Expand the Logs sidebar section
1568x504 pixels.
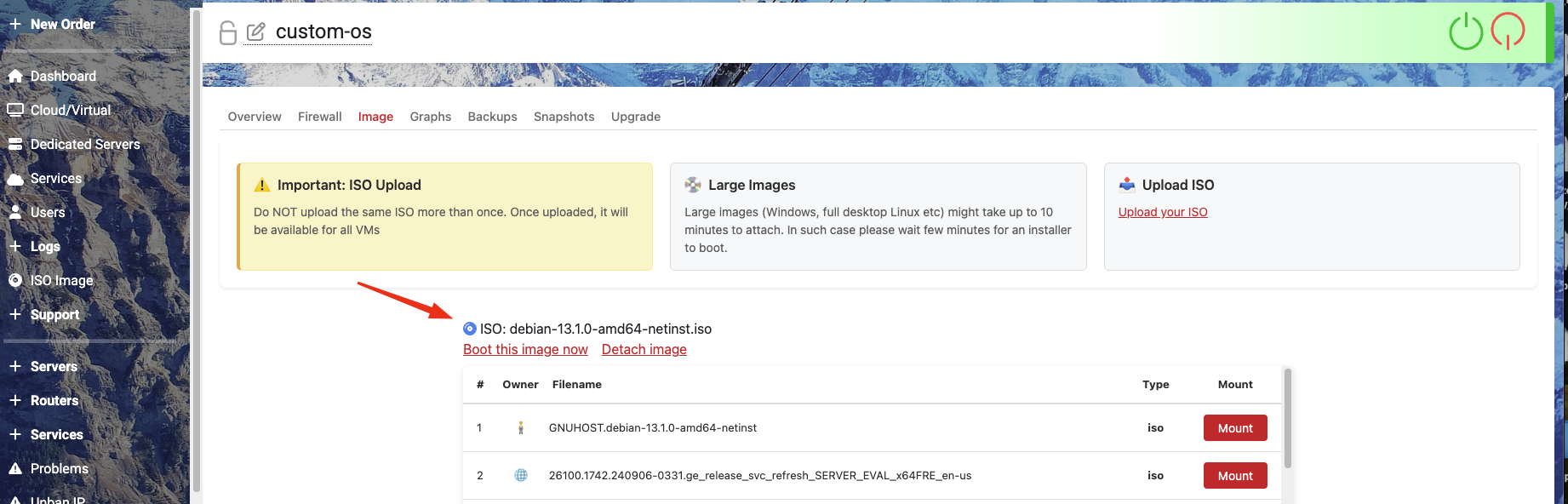pyautogui.click(x=15, y=246)
